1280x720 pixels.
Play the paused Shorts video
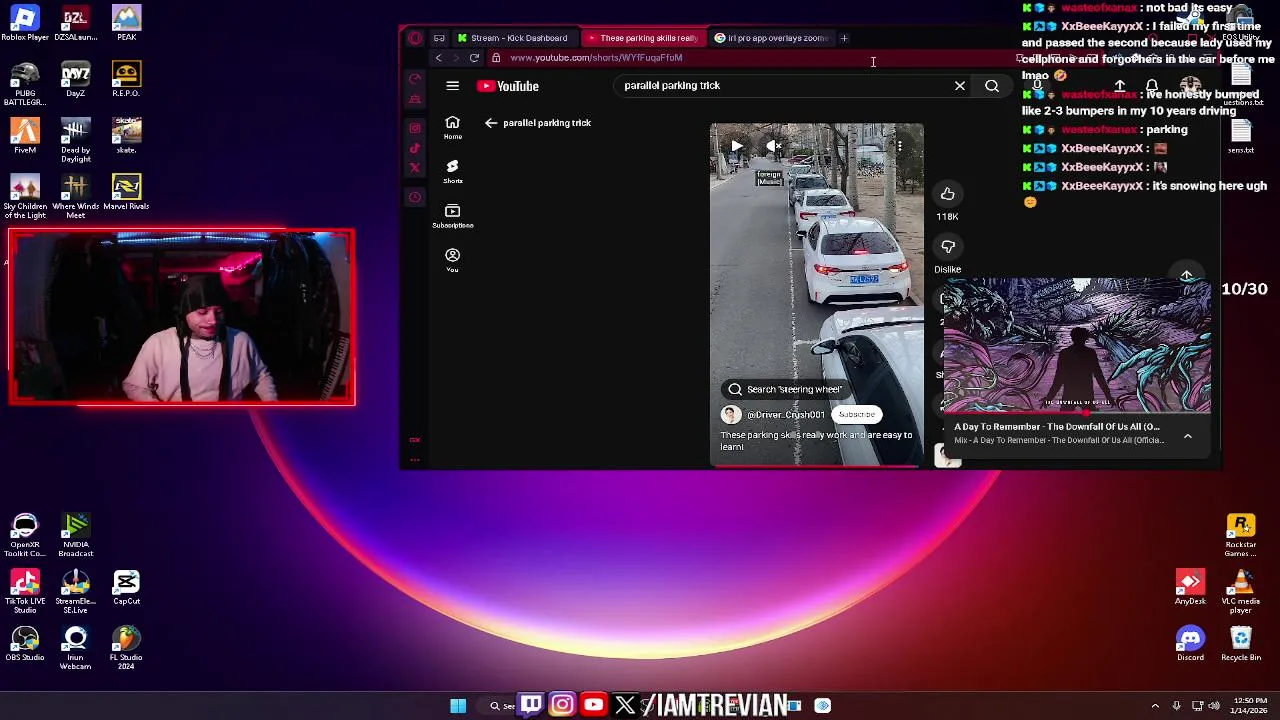coord(737,146)
